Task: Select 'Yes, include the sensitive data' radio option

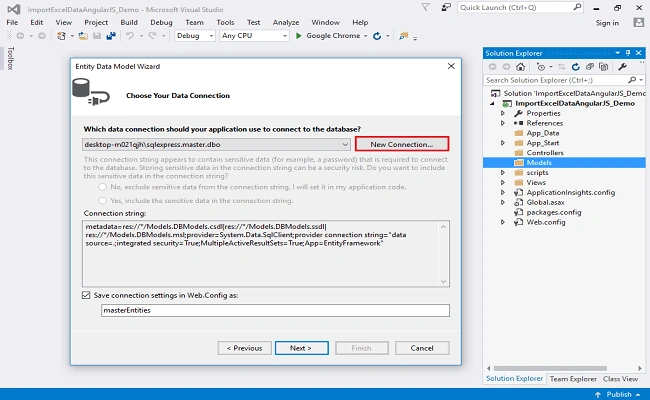Action: pos(102,201)
